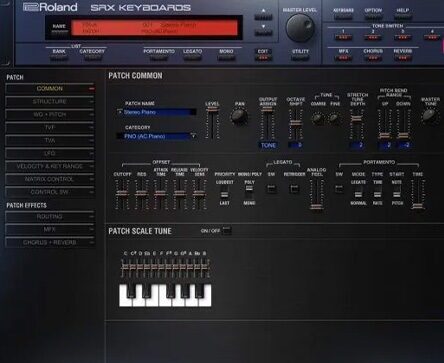Flip the Portamento Start Note/Pitch switch
The image size is (444, 363).
click(x=397, y=193)
